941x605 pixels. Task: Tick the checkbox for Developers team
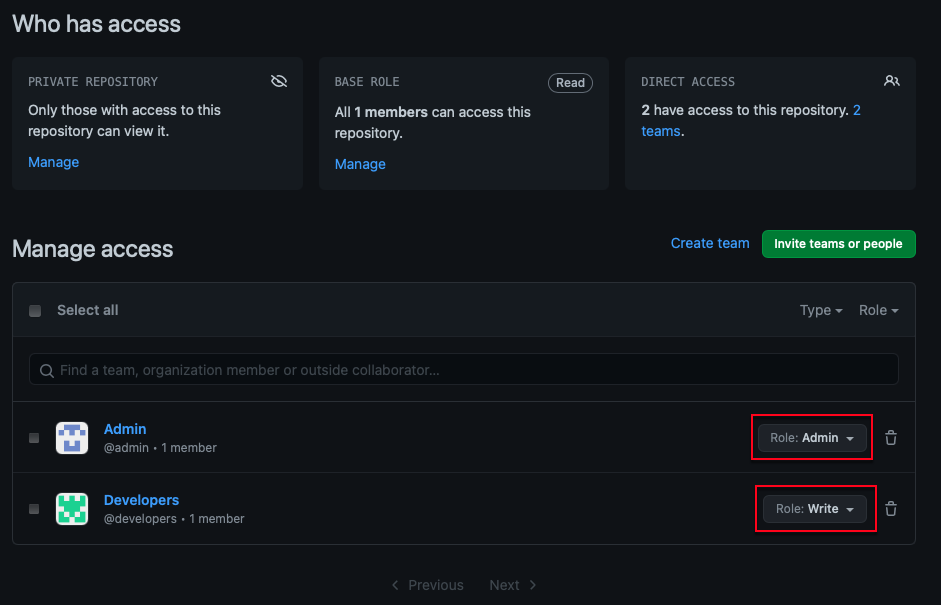tap(34, 509)
